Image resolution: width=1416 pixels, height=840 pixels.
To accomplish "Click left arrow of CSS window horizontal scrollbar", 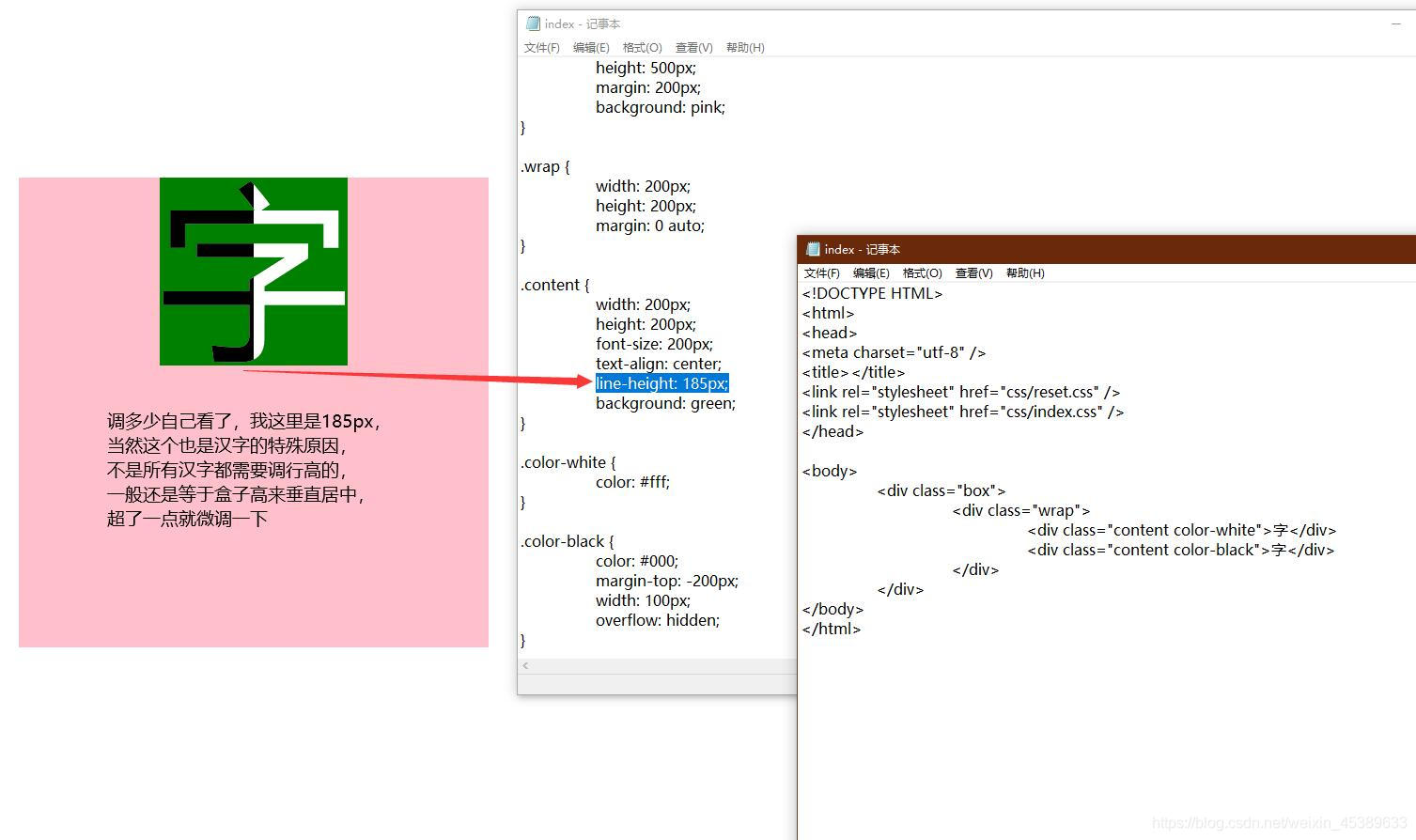I will click(x=525, y=666).
